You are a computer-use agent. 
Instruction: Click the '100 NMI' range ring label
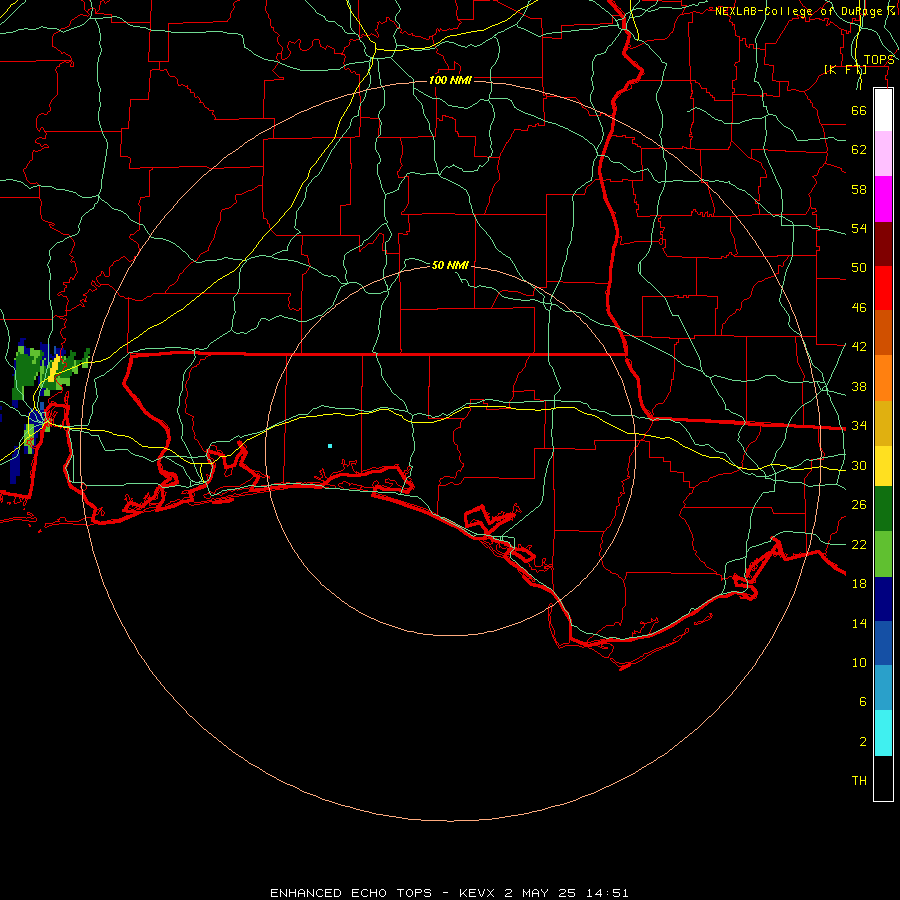click(450, 80)
